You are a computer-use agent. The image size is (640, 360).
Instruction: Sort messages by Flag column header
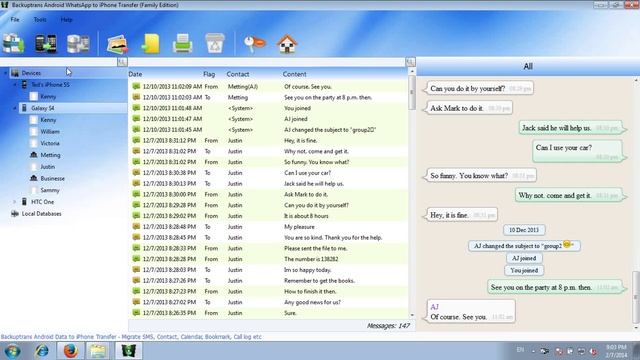[209, 74]
